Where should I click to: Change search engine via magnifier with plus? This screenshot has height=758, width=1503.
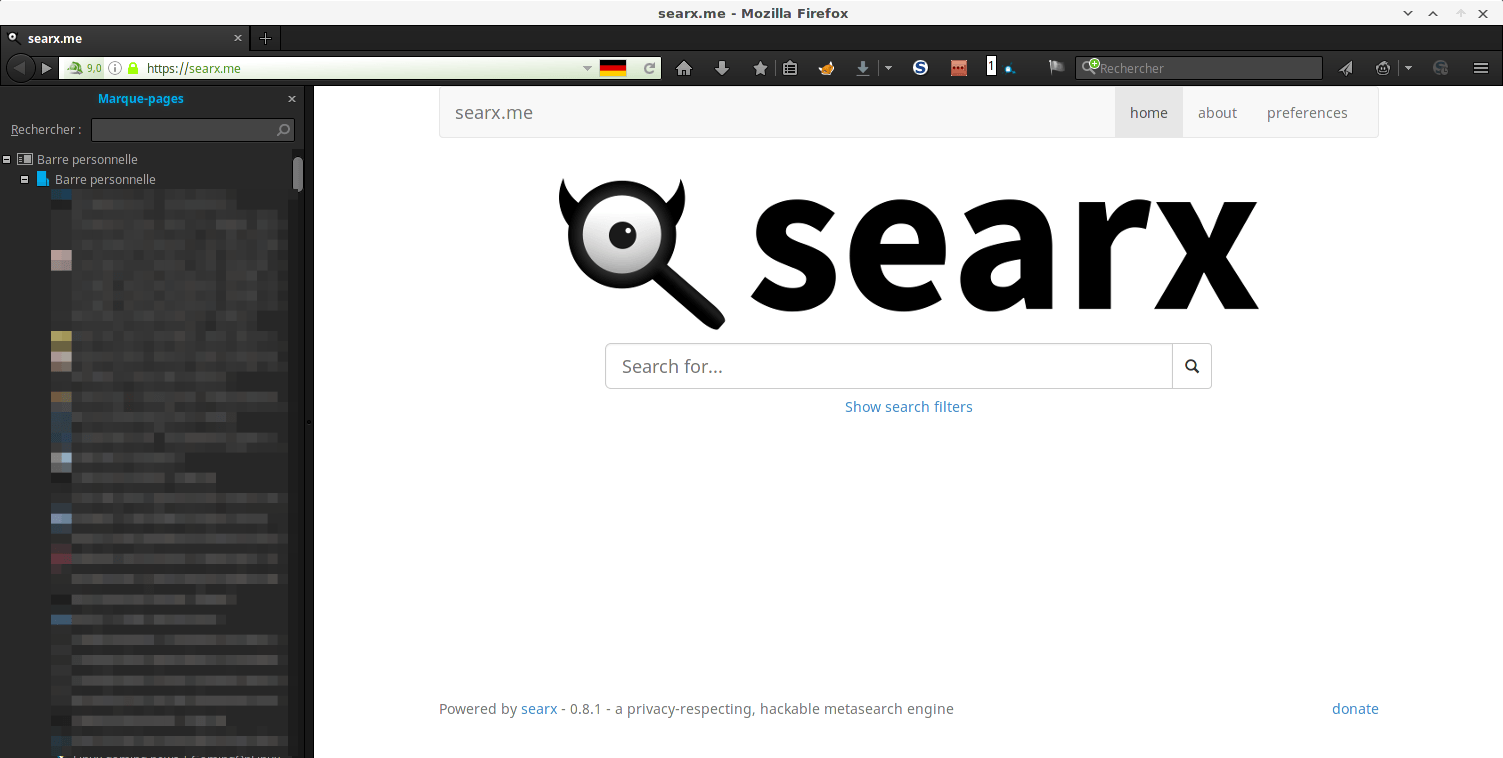point(1090,67)
